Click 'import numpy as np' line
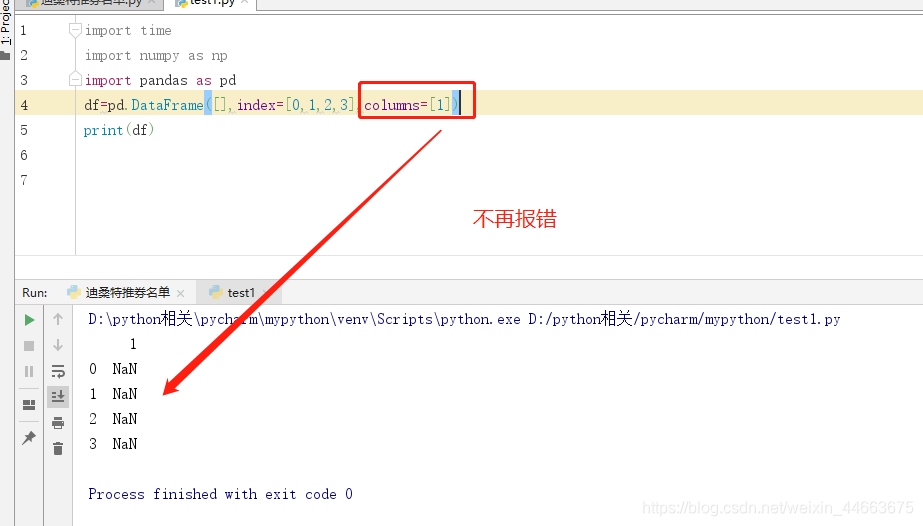The height and width of the screenshot is (526, 923). tap(156, 55)
